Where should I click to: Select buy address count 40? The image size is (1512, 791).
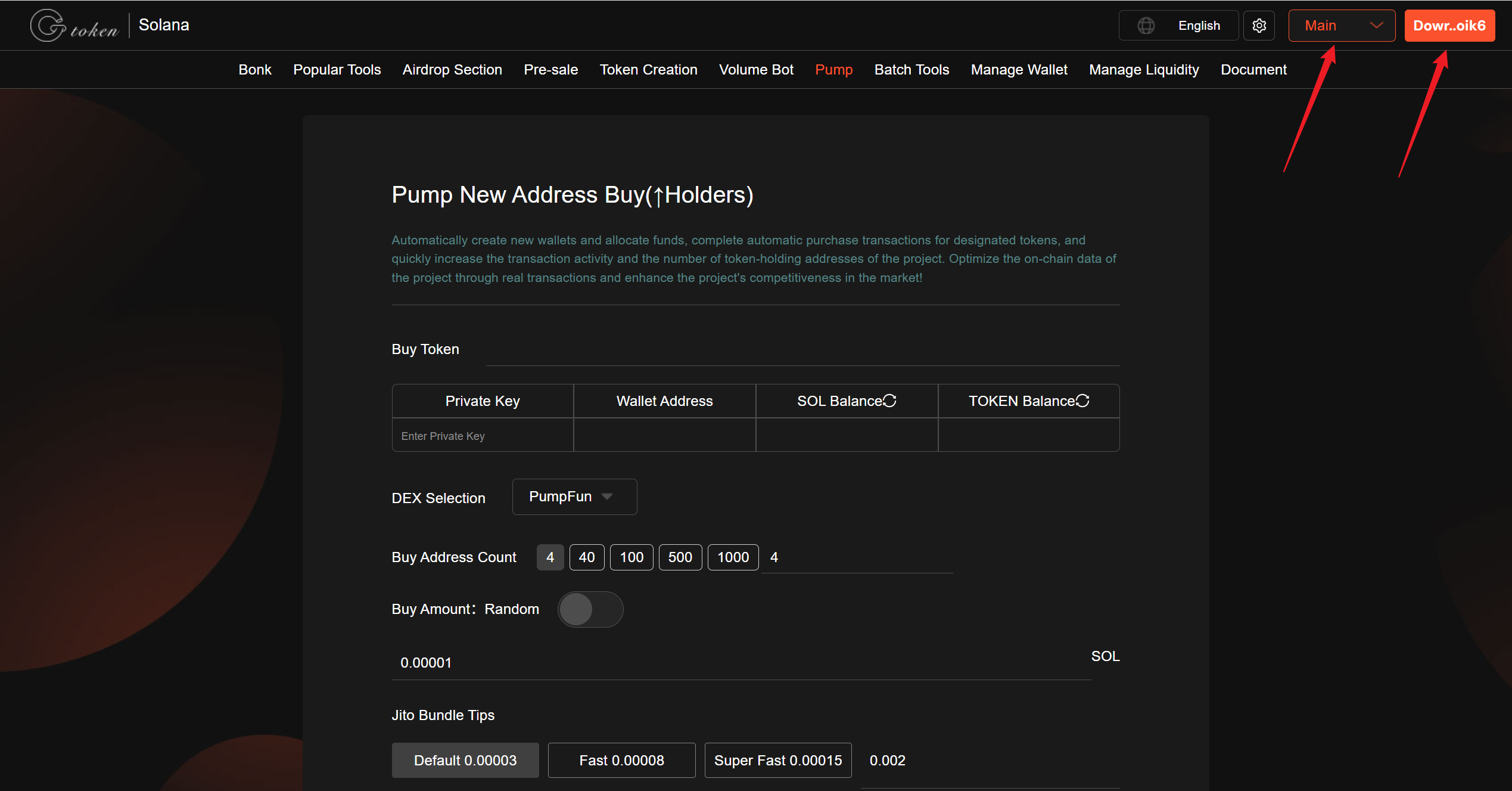tap(586, 557)
